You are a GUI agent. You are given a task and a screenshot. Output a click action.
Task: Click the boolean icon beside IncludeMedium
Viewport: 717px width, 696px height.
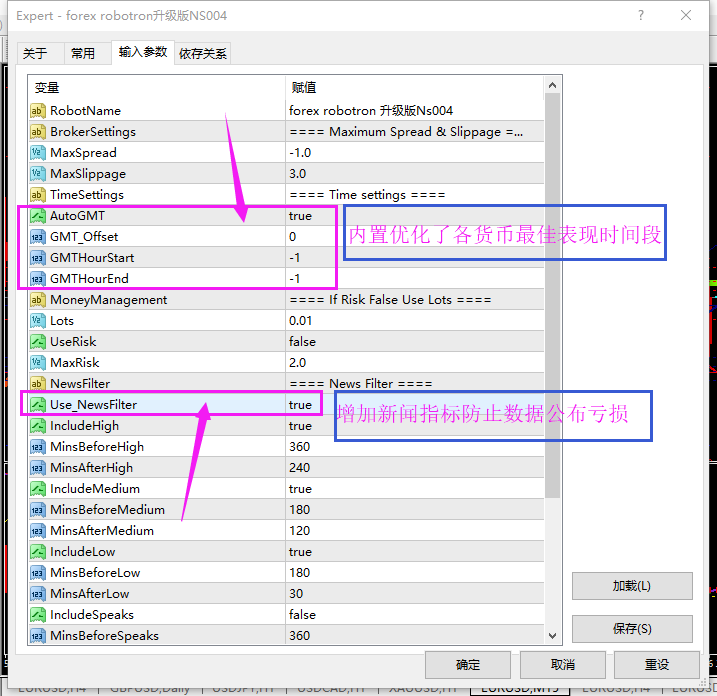point(37,489)
